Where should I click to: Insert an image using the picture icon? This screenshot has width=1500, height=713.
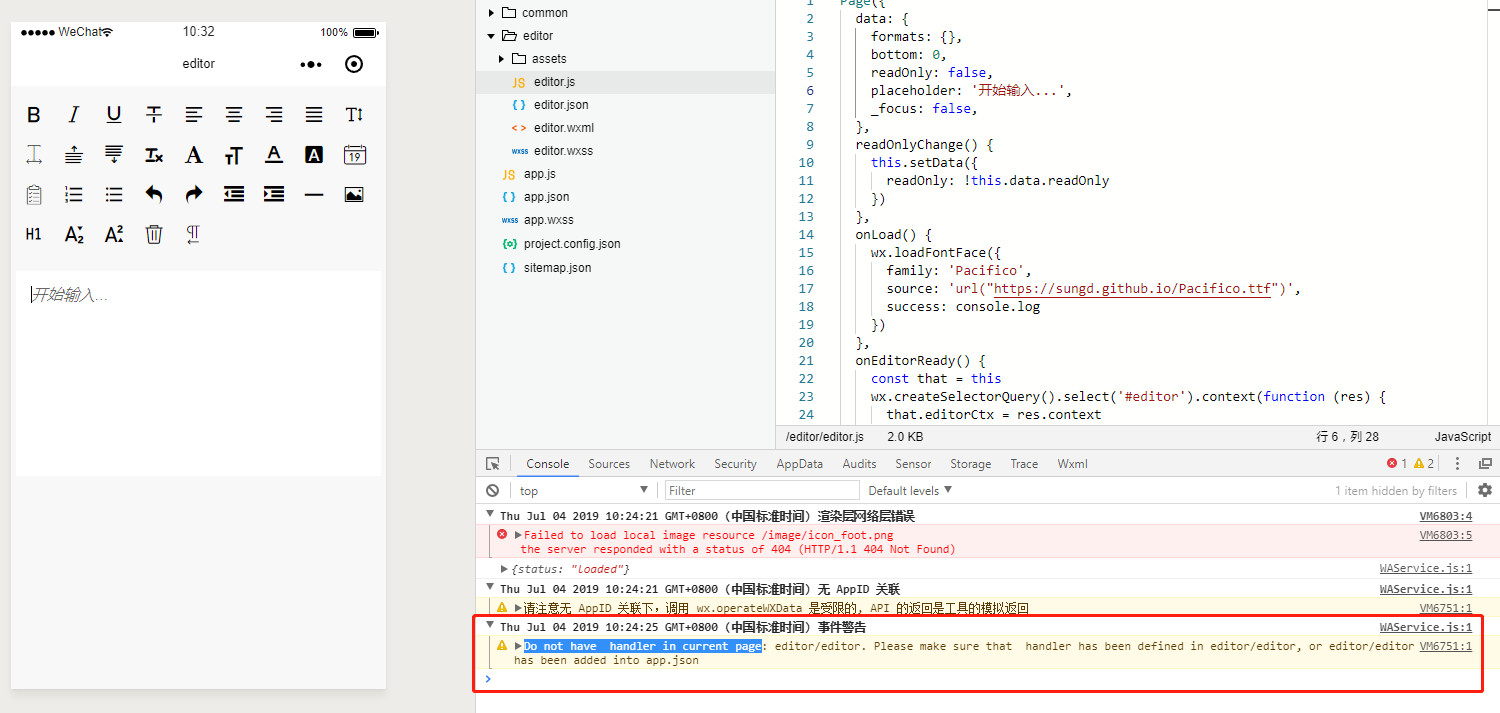click(x=353, y=194)
